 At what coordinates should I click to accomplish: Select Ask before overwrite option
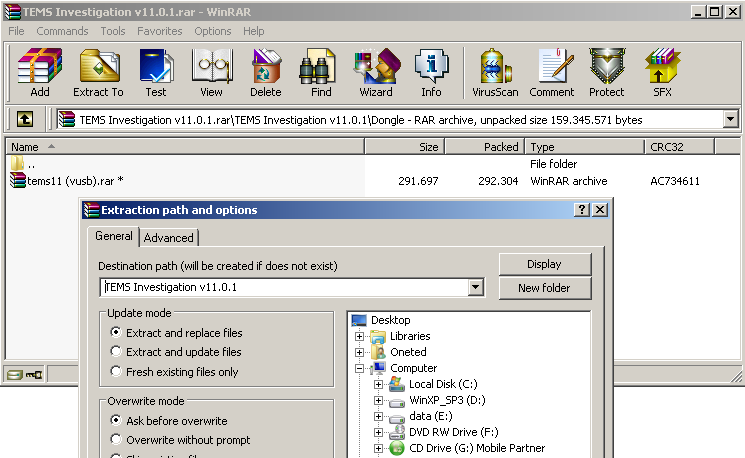pyautogui.click(x=169, y=420)
